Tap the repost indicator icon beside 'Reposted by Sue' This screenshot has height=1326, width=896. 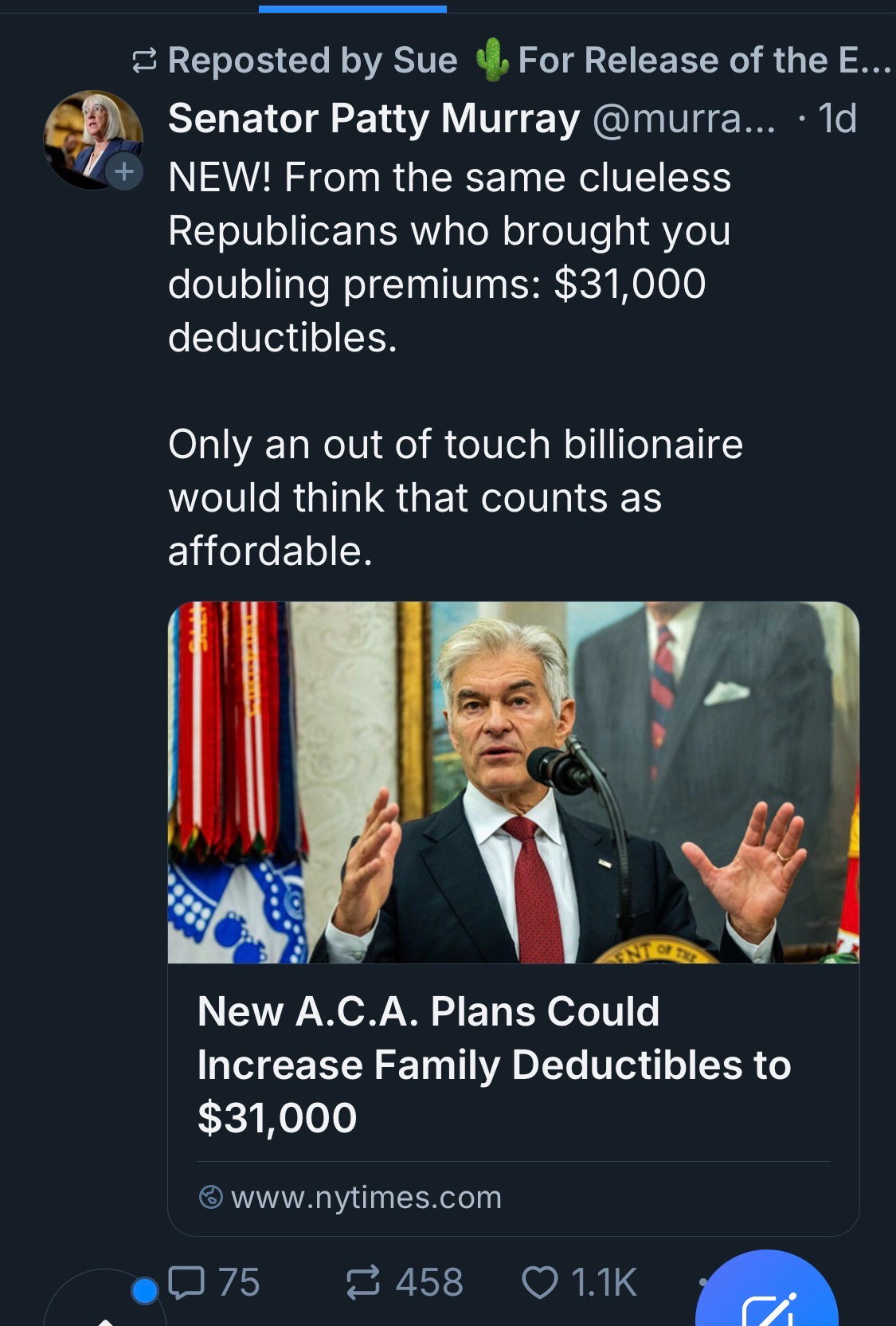(x=144, y=61)
